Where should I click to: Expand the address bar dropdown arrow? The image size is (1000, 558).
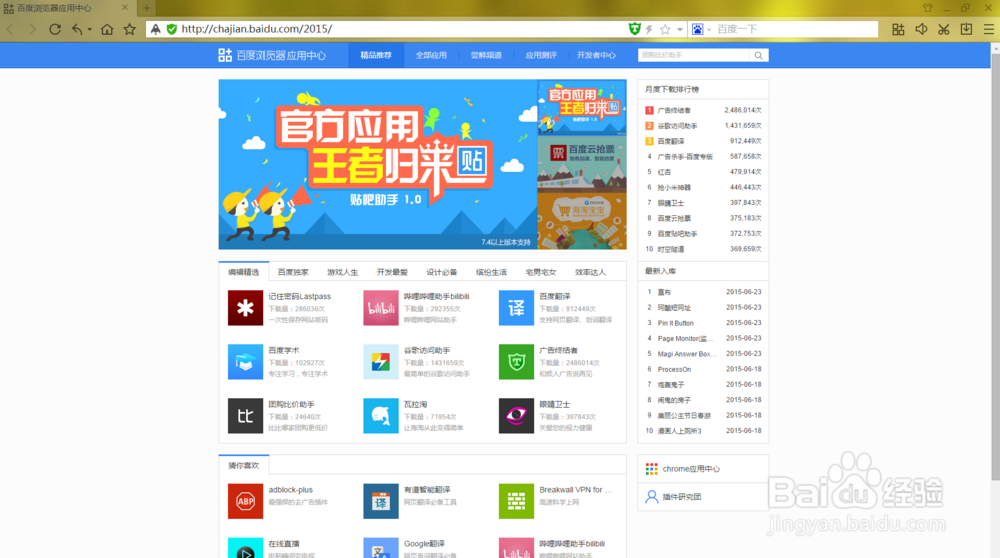pos(680,29)
